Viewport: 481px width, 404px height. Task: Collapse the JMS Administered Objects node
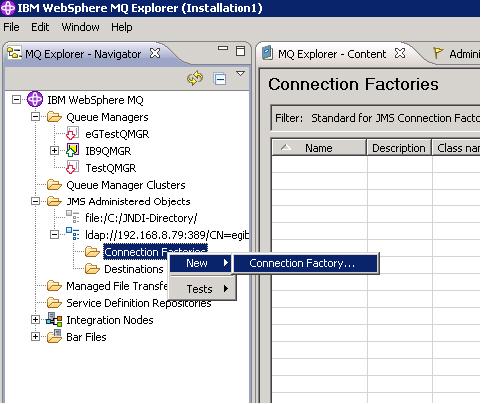[x=35, y=201]
